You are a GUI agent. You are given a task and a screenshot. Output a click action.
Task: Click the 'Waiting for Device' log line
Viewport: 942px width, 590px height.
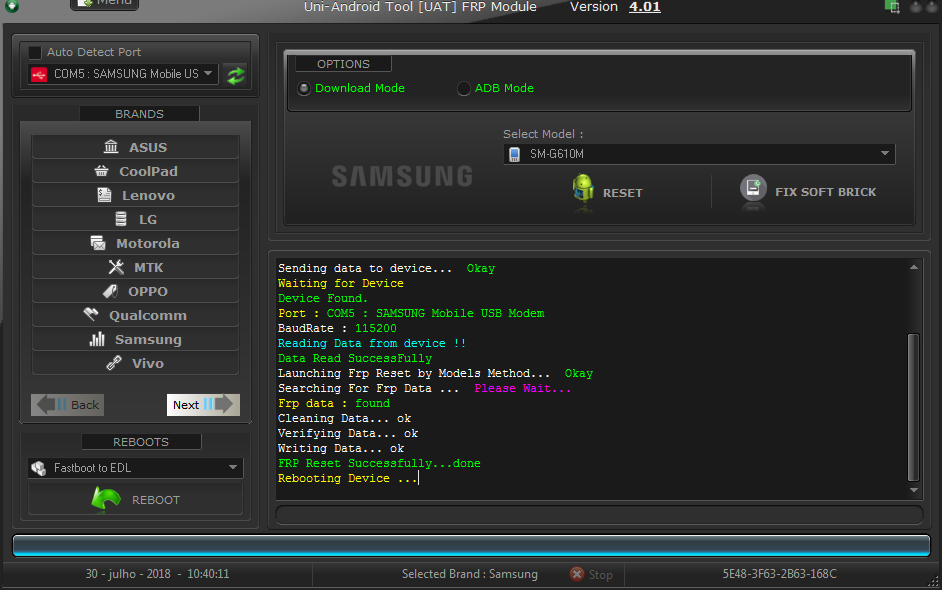tap(341, 283)
